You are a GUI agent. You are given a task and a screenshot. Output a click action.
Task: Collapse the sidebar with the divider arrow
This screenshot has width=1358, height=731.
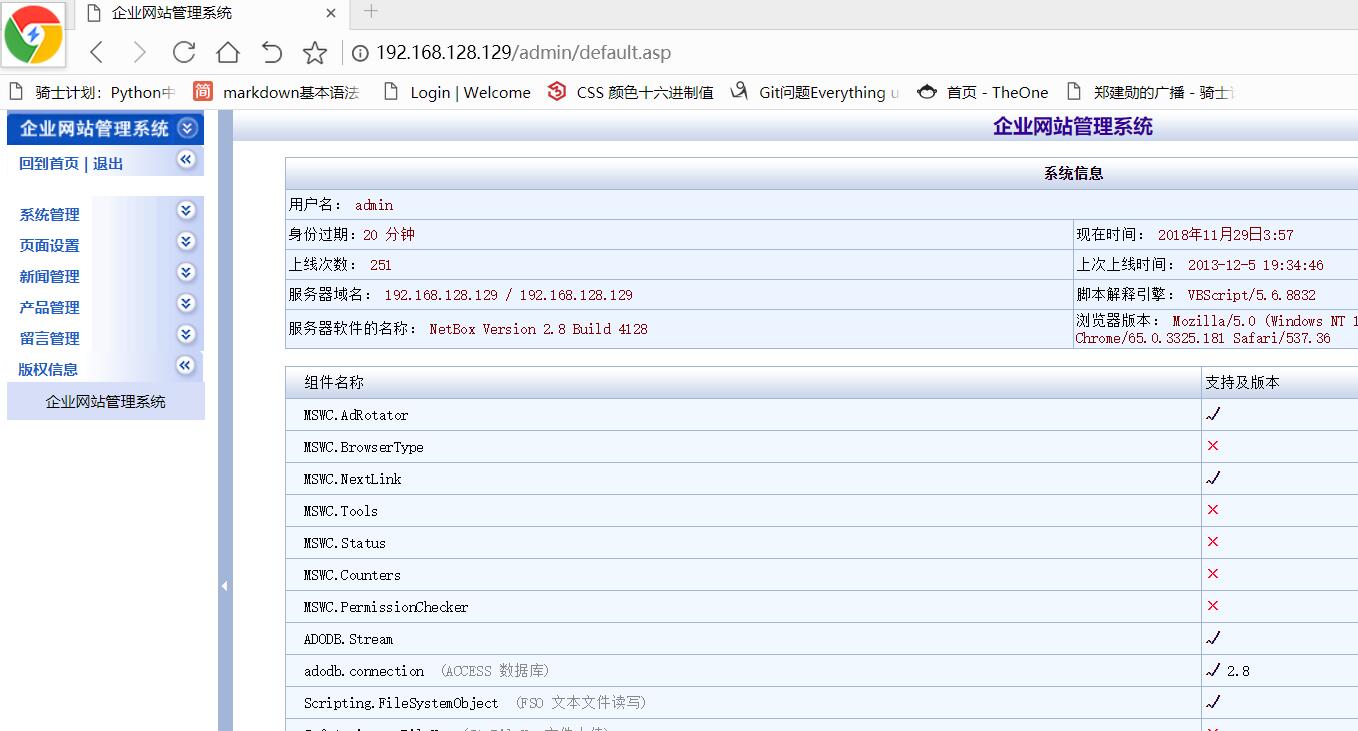pyautogui.click(x=224, y=586)
